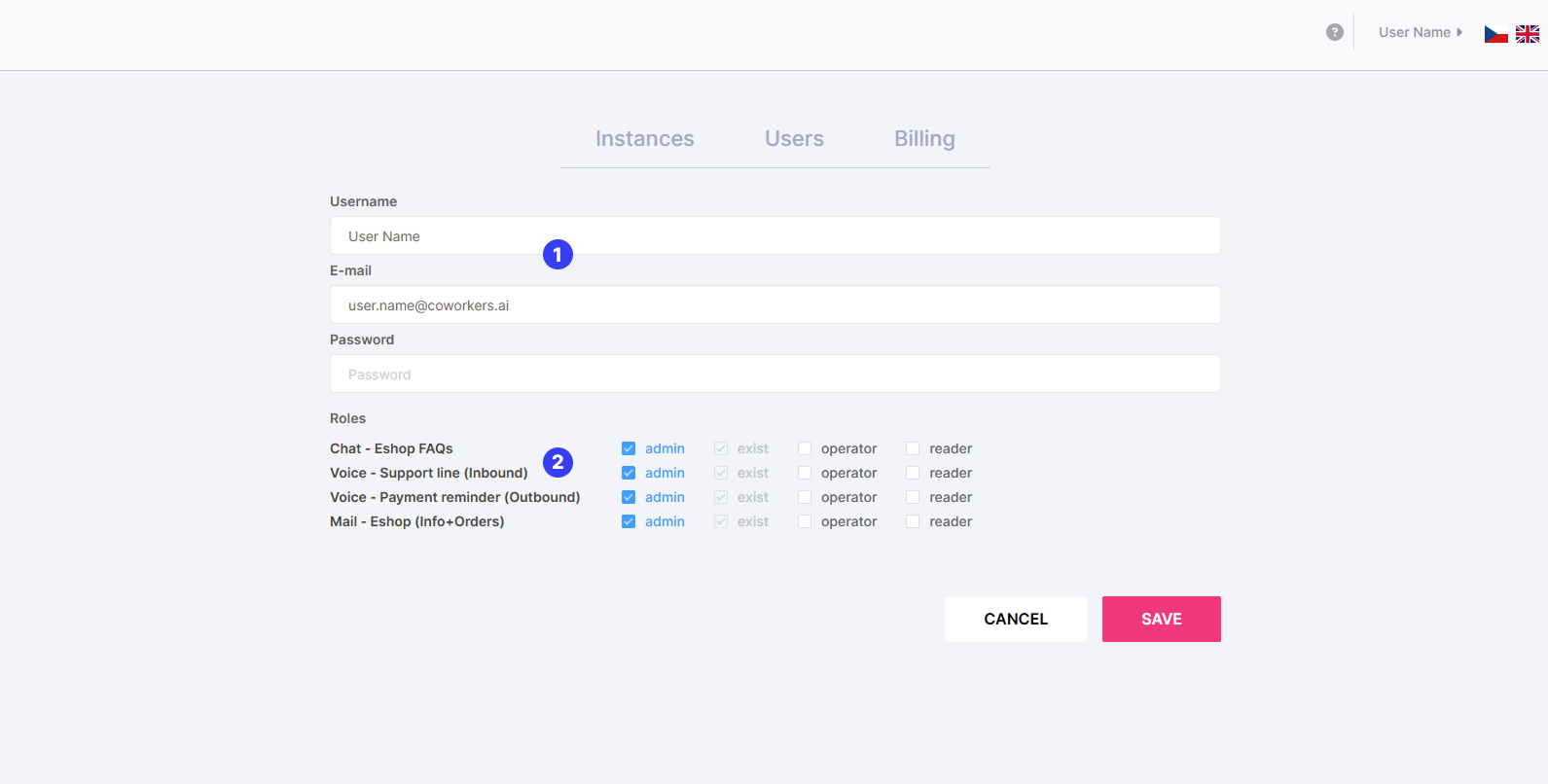Enable reader for Chat - Eshop FAQs
The image size is (1548, 784).
[913, 448]
